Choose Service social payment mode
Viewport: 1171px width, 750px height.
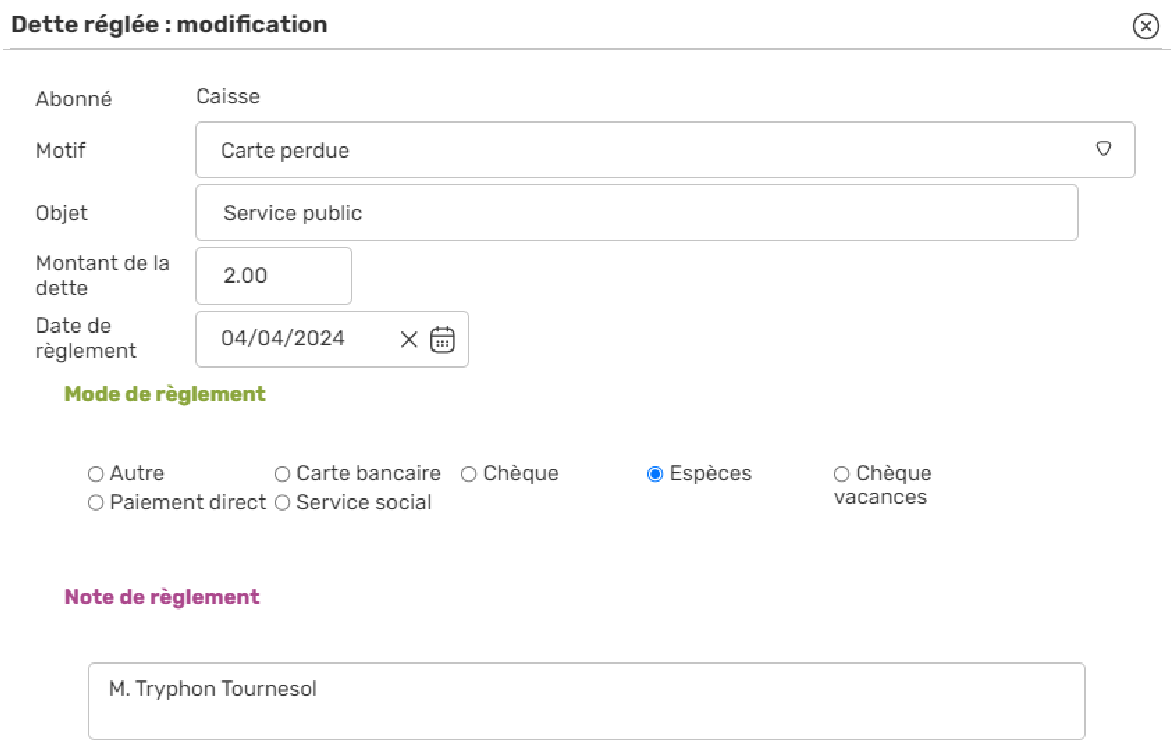point(282,503)
